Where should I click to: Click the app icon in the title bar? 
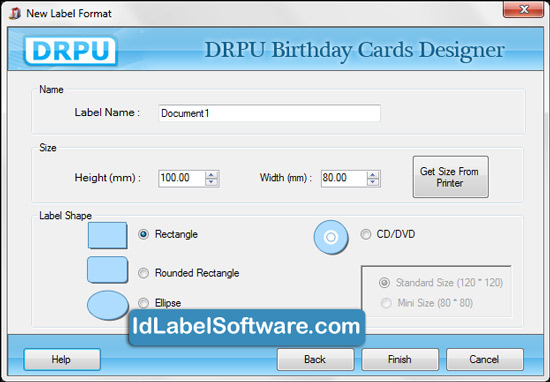coord(14,13)
